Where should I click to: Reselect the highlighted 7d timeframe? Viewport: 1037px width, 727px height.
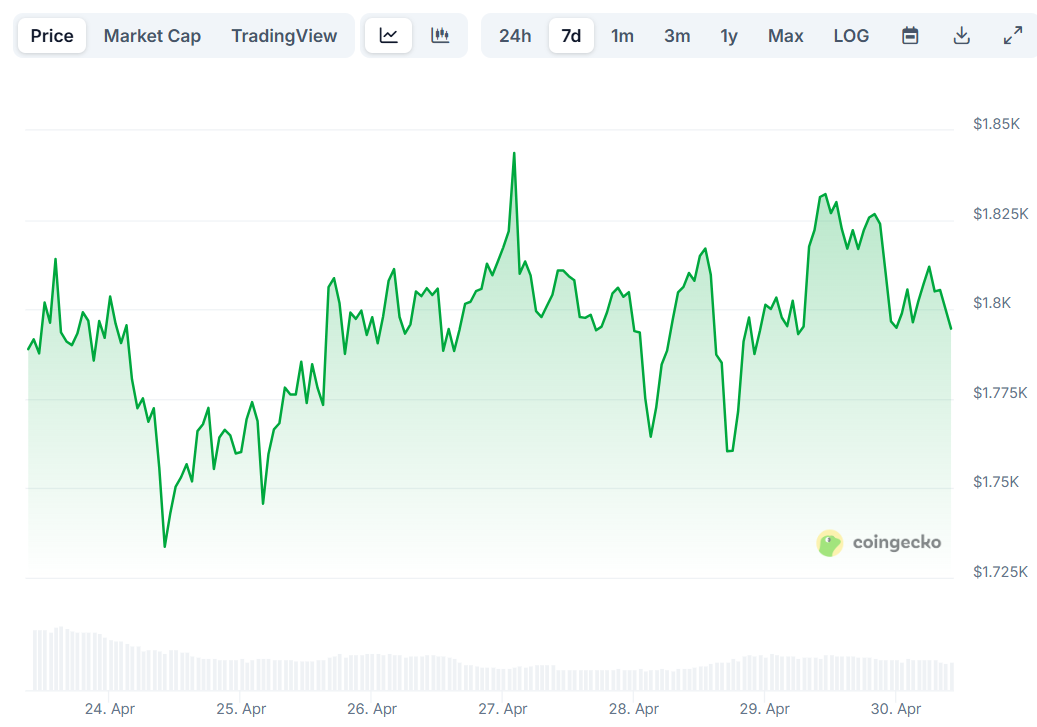tap(571, 35)
